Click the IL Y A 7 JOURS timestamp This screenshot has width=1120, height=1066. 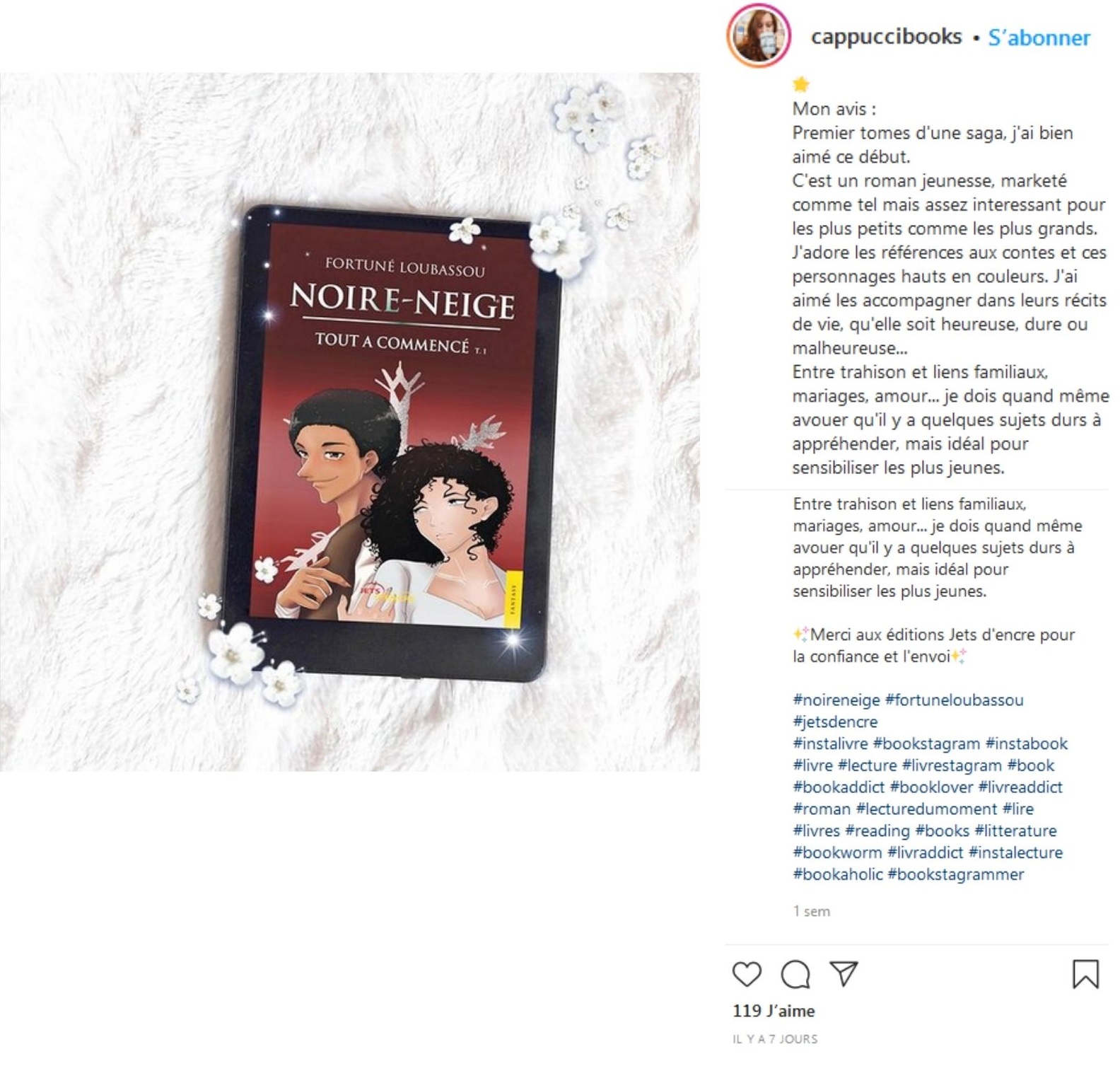coord(775,1039)
